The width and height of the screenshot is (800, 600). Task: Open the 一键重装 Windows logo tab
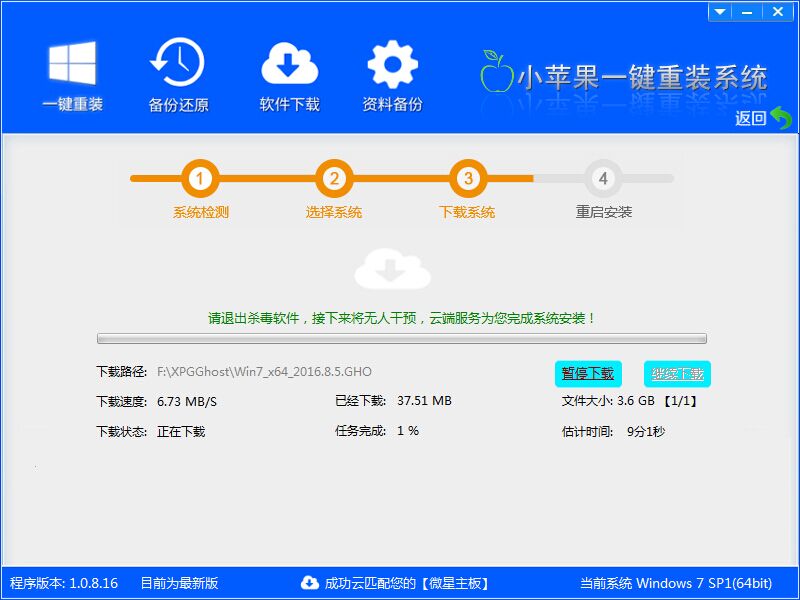(72, 63)
